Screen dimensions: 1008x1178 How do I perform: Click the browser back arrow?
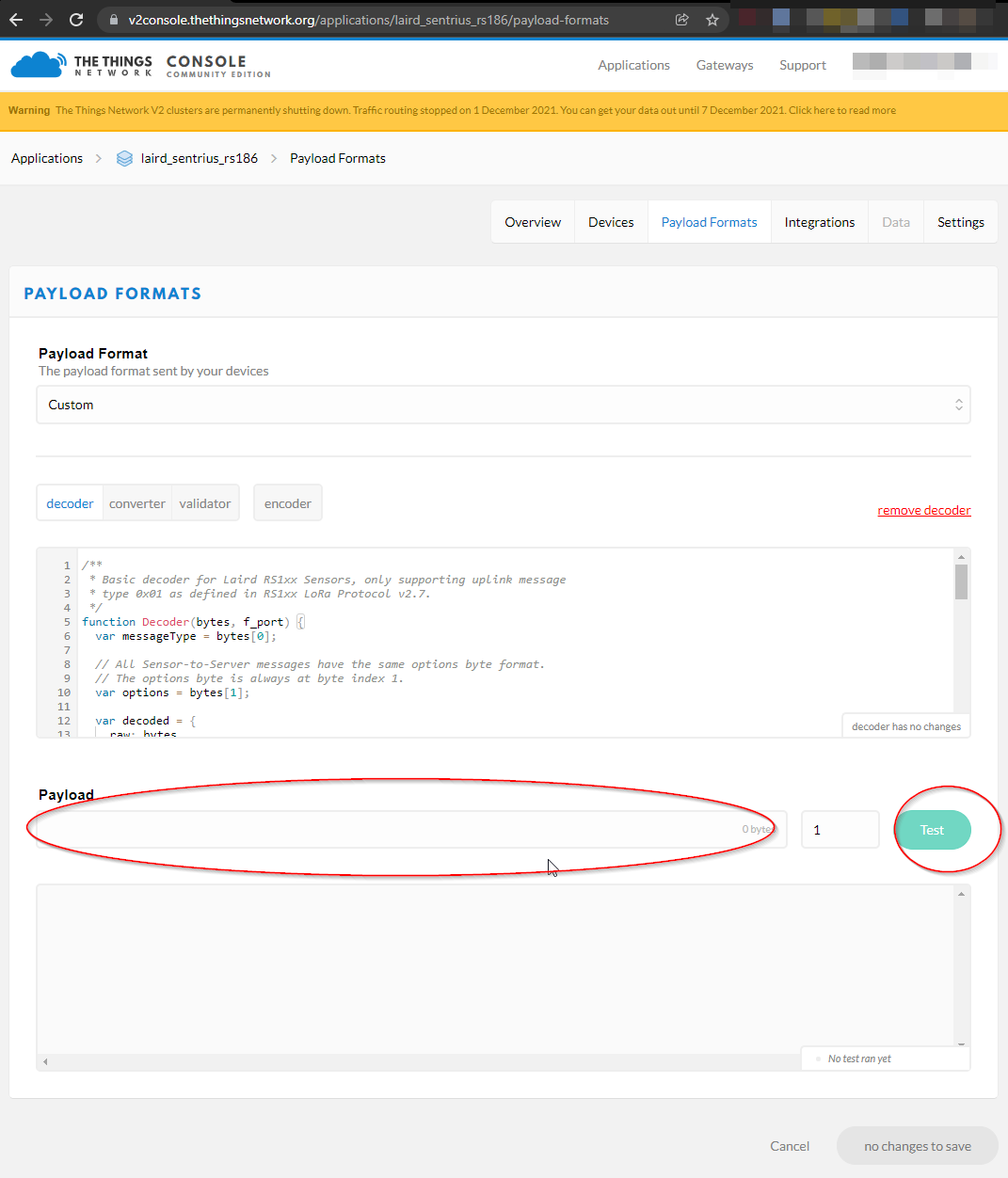coord(16,20)
